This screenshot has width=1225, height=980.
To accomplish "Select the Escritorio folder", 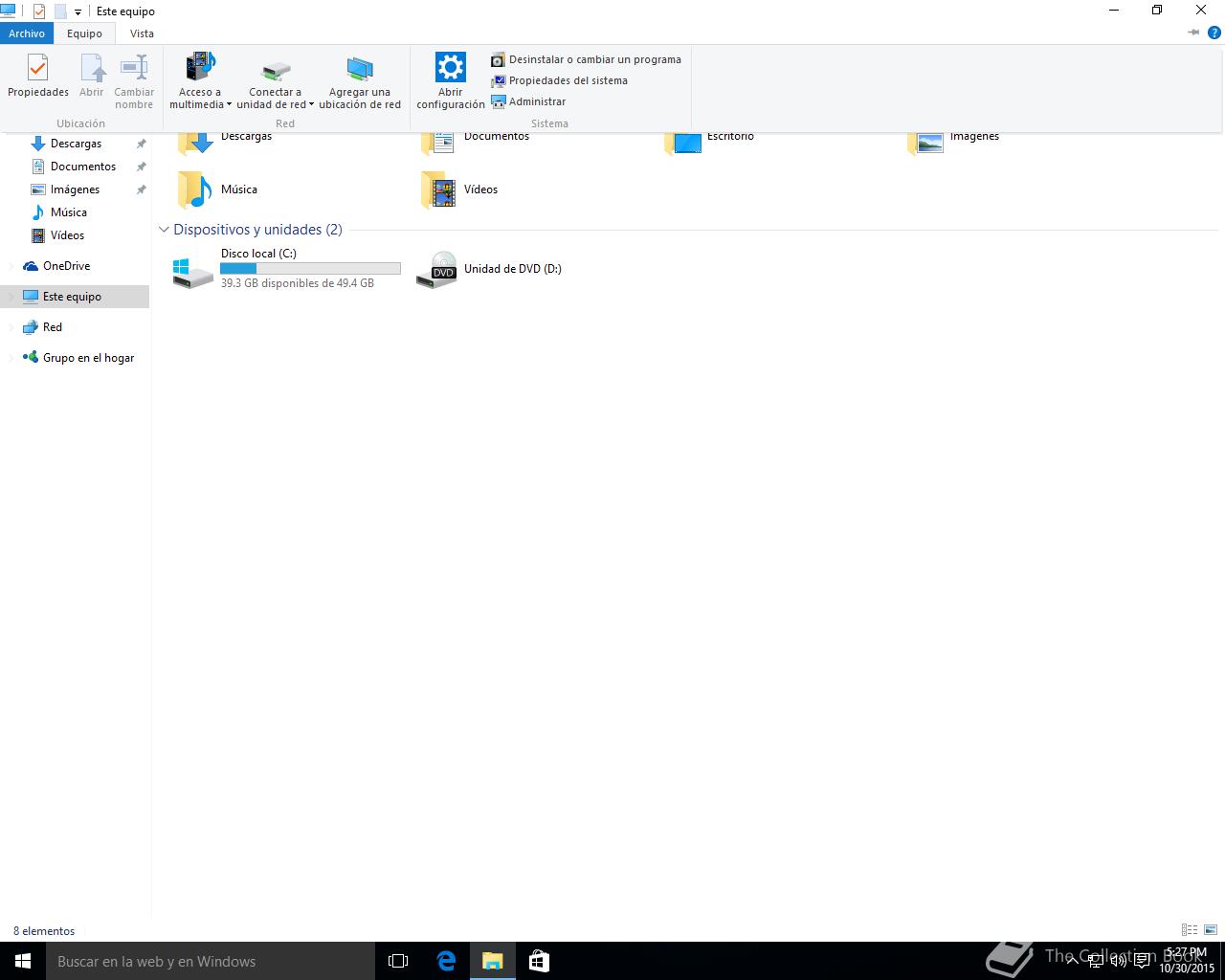I will (x=710, y=142).
